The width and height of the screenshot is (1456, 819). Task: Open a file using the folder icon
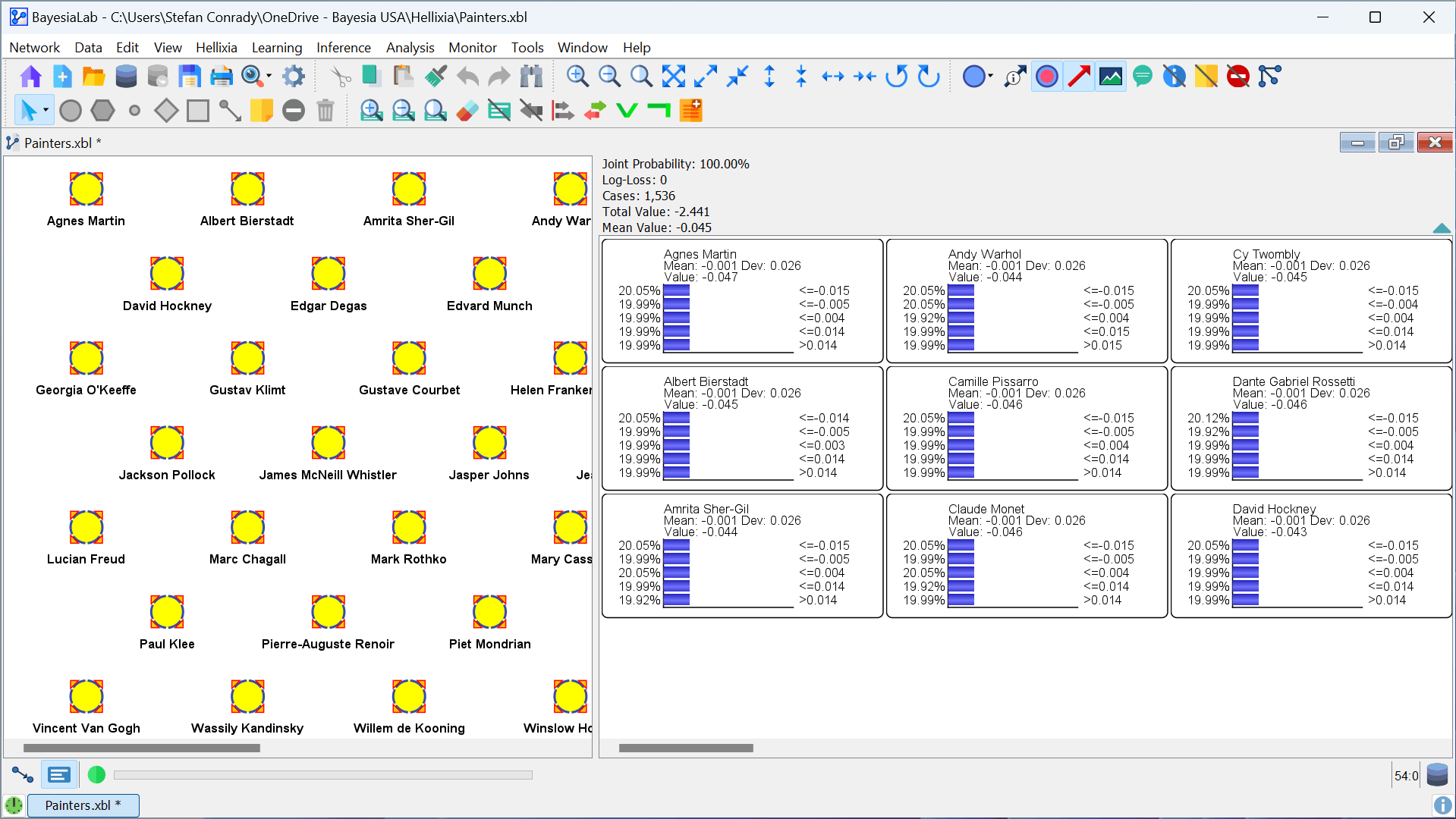pos(94,77)
